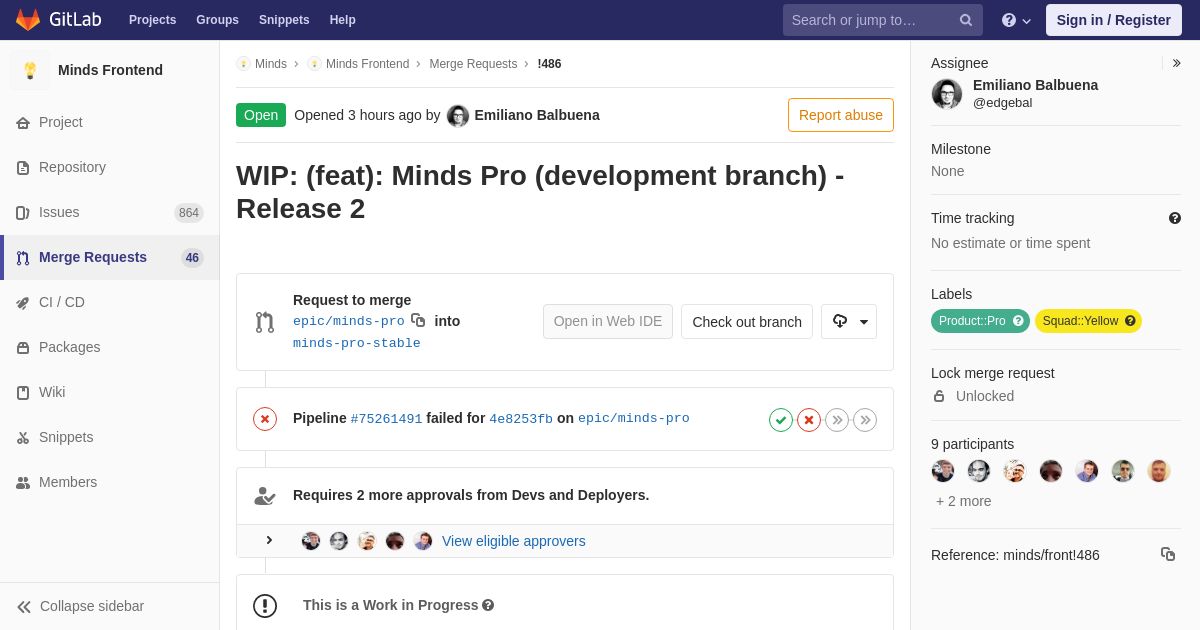Click the Open status badge
This screenshot has width=1200, height=630.
tap(261, 115)
